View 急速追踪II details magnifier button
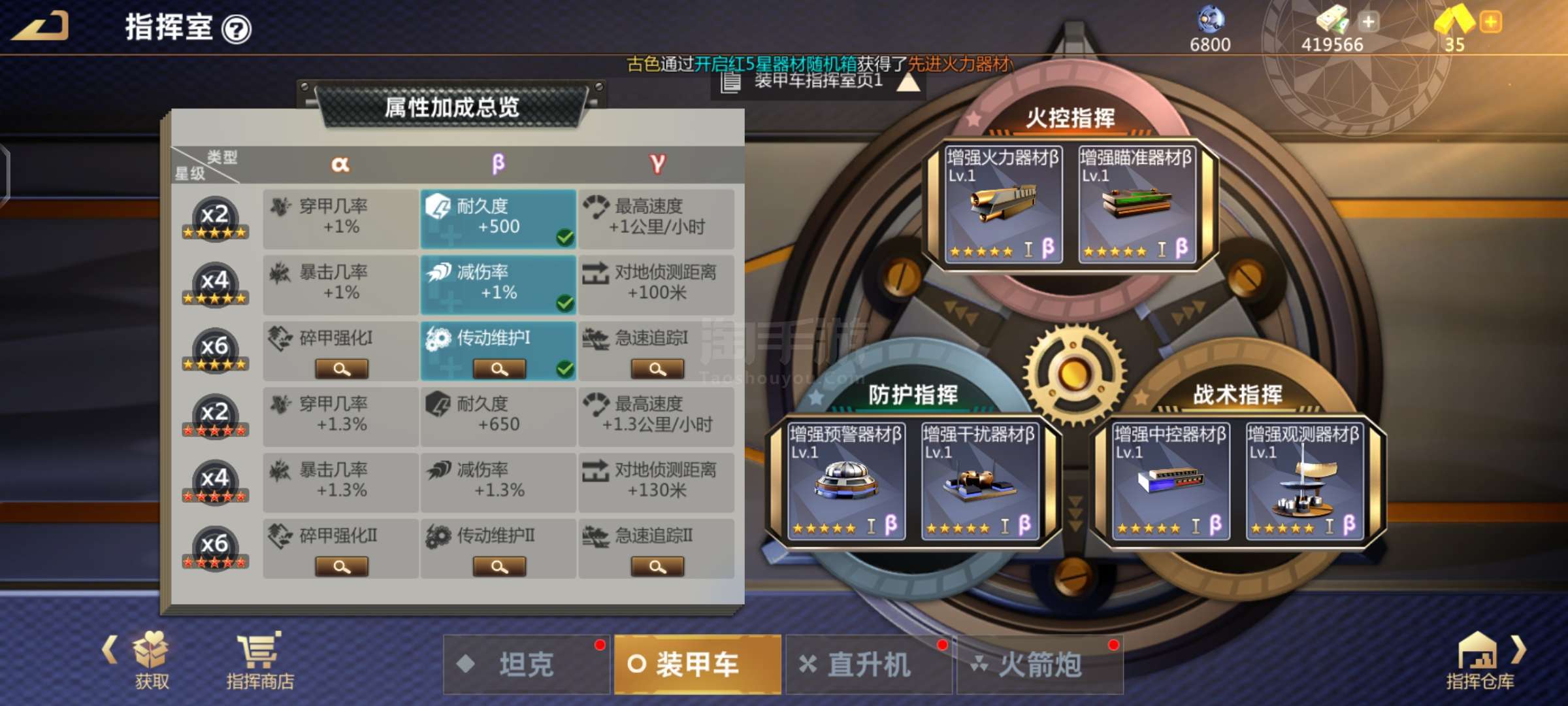The width and height of the screenshot is (1568, 706). [657, 566]
